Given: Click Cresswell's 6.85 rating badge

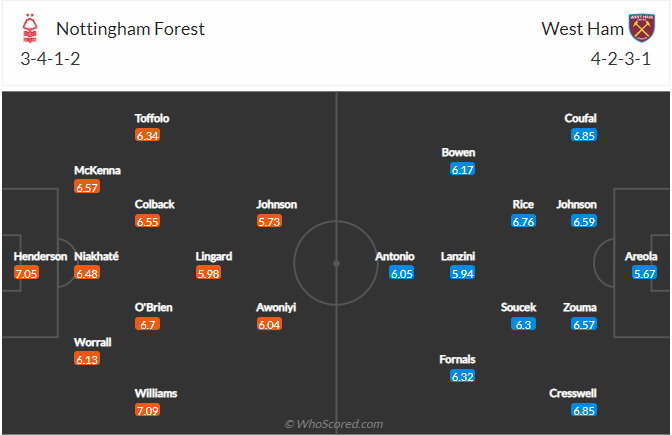Looking at the screenshot, I should (584, 410).
